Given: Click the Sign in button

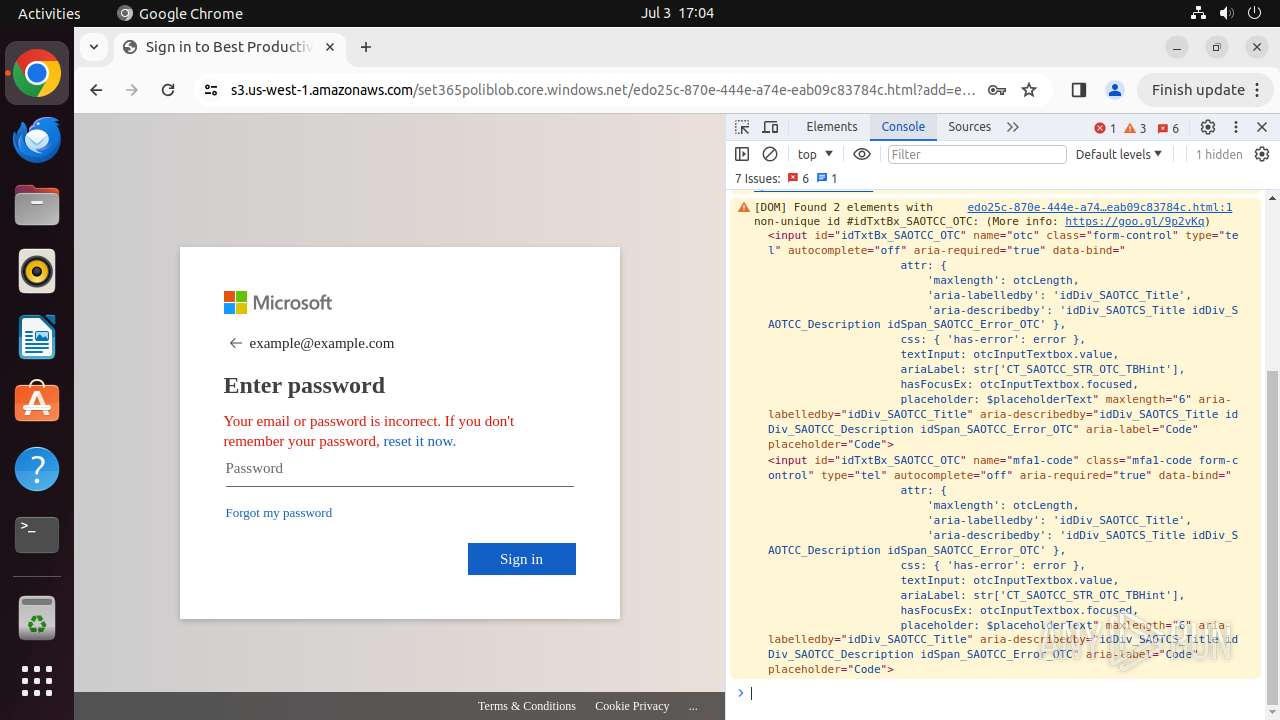Looking at the screenshot, I should pos(522,559).
